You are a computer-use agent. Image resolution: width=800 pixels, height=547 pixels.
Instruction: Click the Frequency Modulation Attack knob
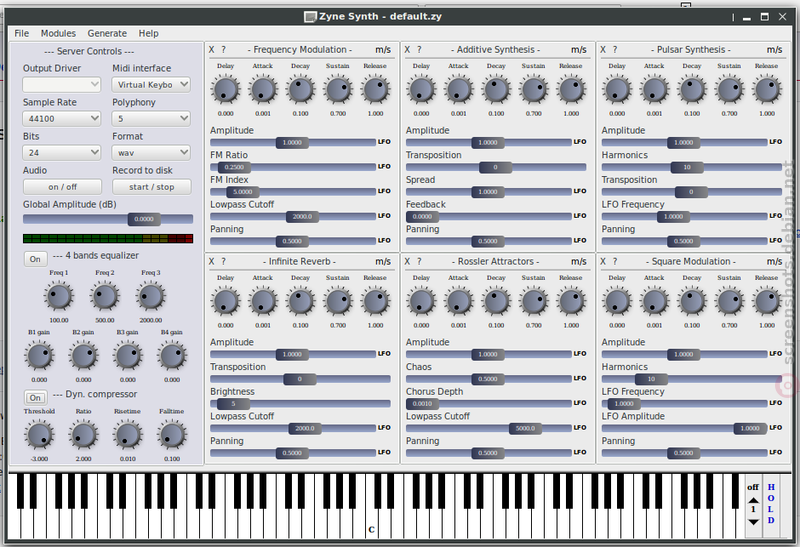click(x=263, y=89)
